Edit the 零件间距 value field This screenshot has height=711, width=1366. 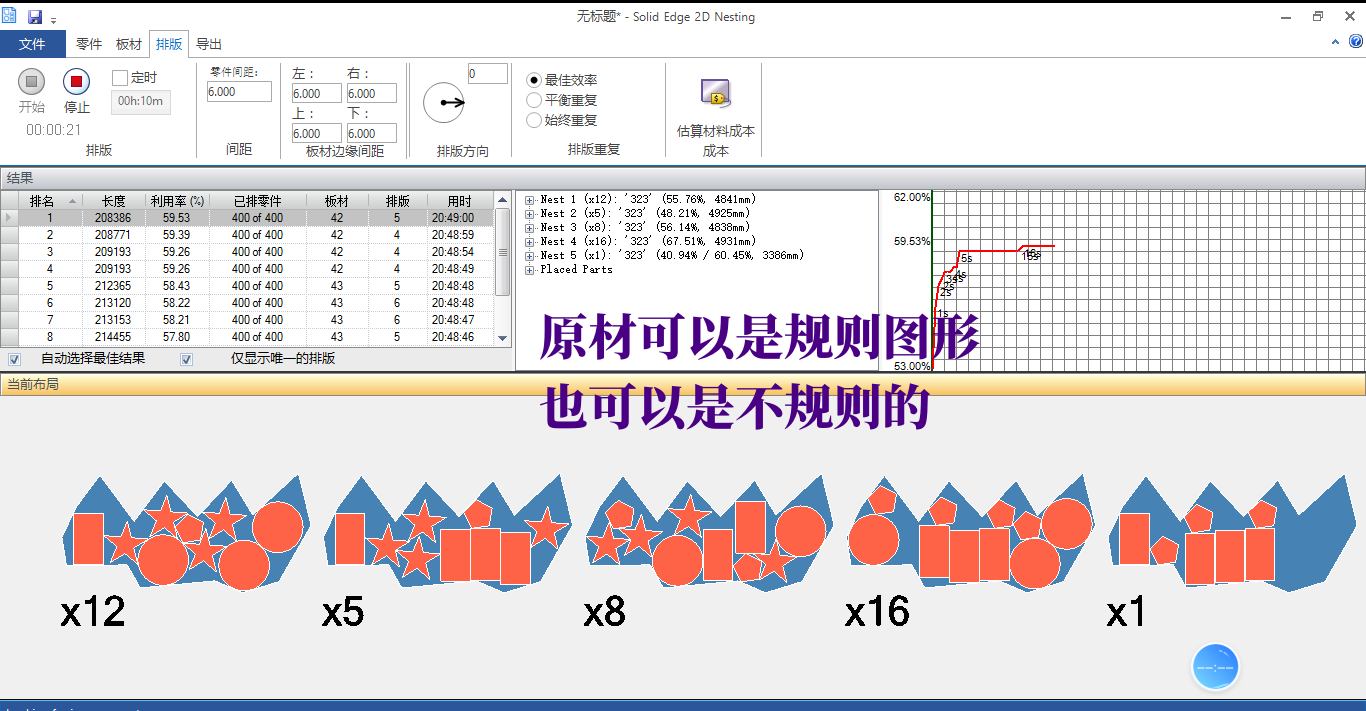coord(239,92)
